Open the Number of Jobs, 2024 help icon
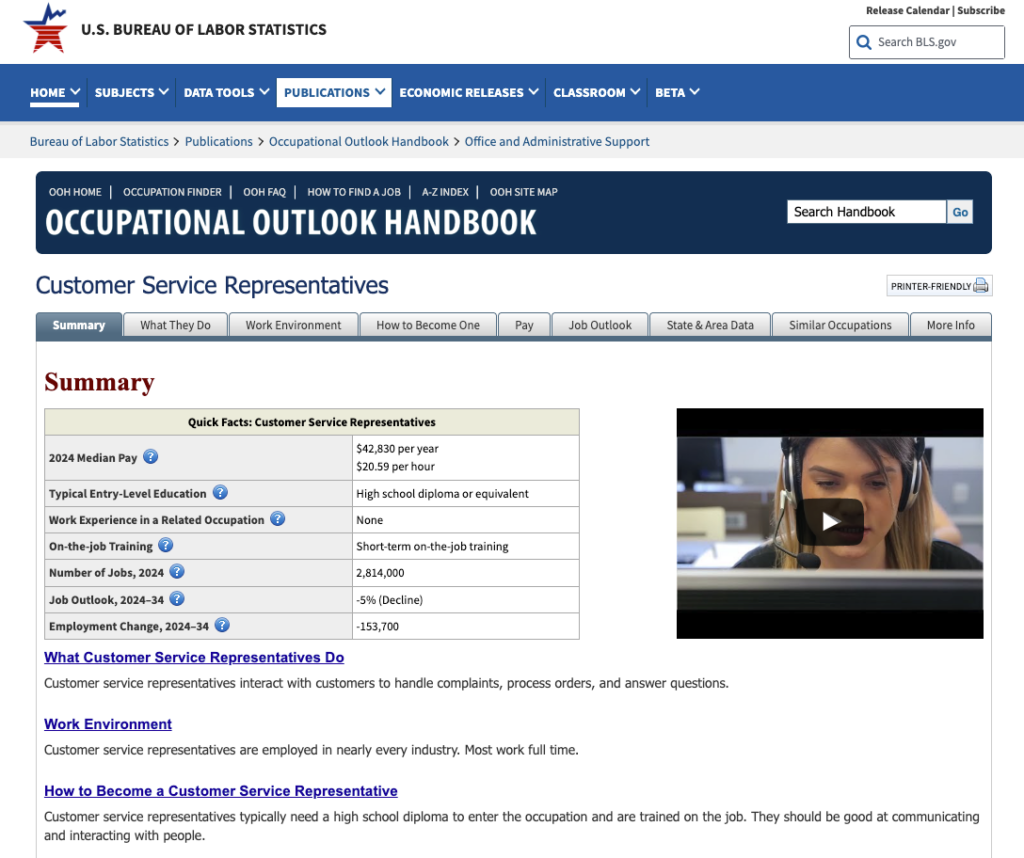 [177, 571]
